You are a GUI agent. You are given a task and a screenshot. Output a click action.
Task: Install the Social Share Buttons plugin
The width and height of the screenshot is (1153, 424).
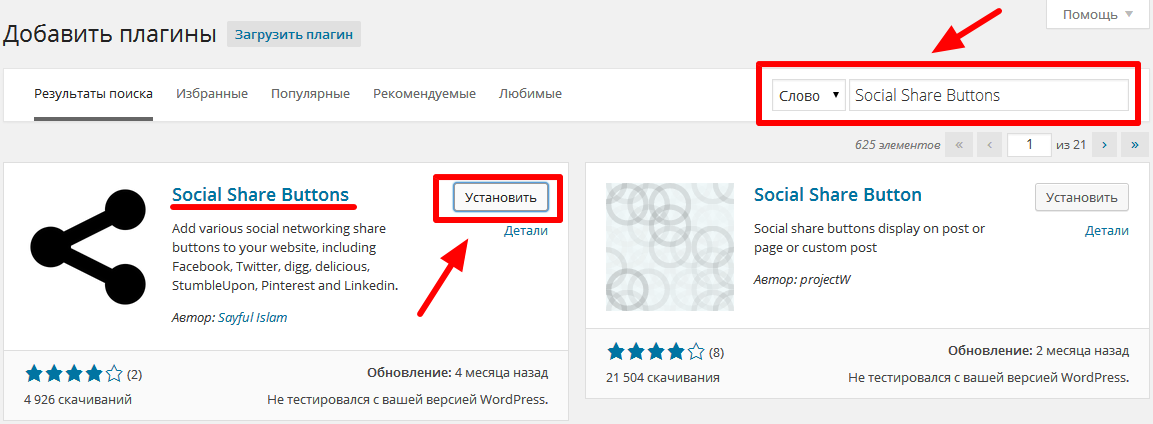[x=501, y=197]
